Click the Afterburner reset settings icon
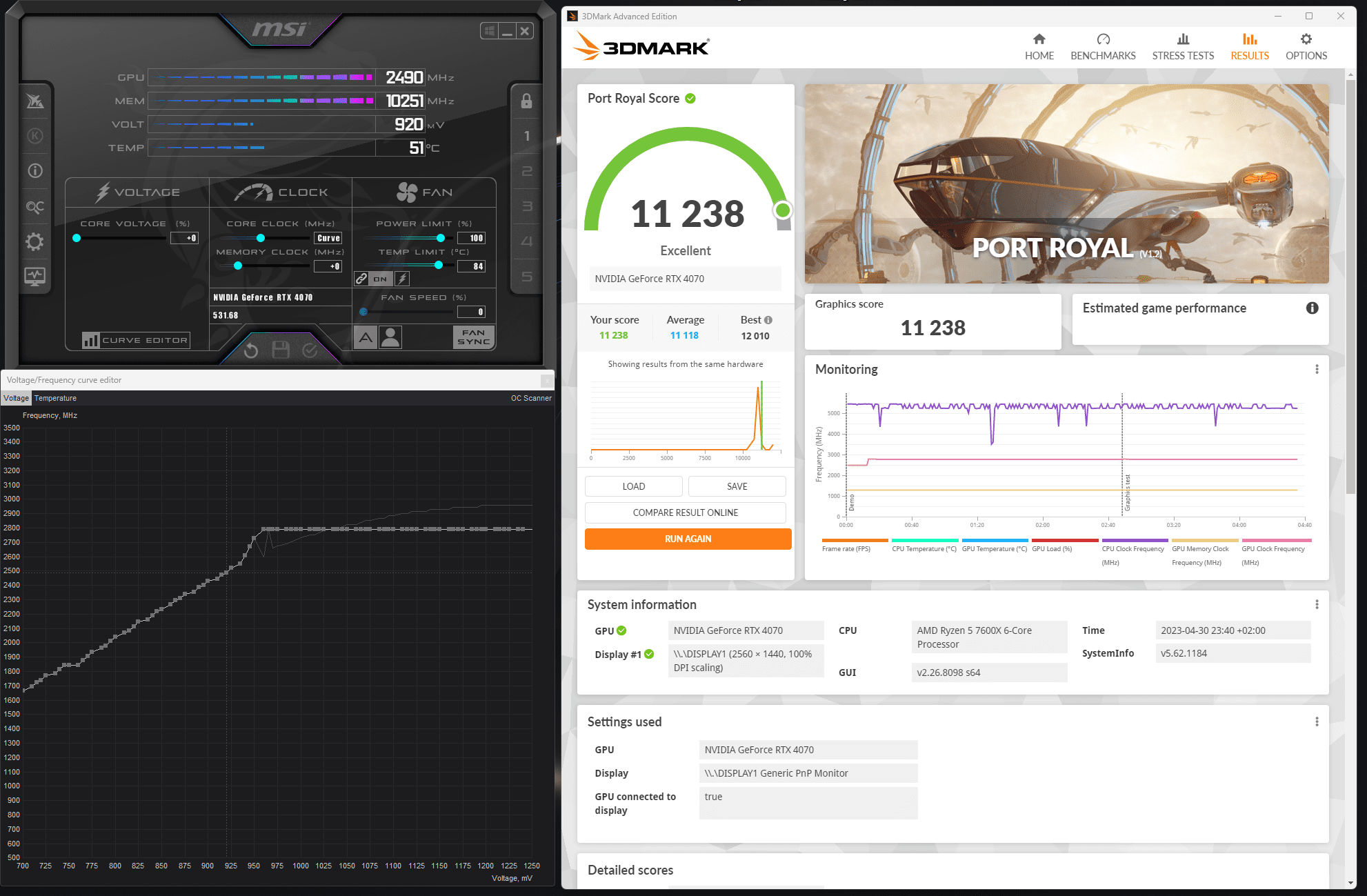Screen dimensions: 1367x896 pyautogui.click(x=251, y=350)
